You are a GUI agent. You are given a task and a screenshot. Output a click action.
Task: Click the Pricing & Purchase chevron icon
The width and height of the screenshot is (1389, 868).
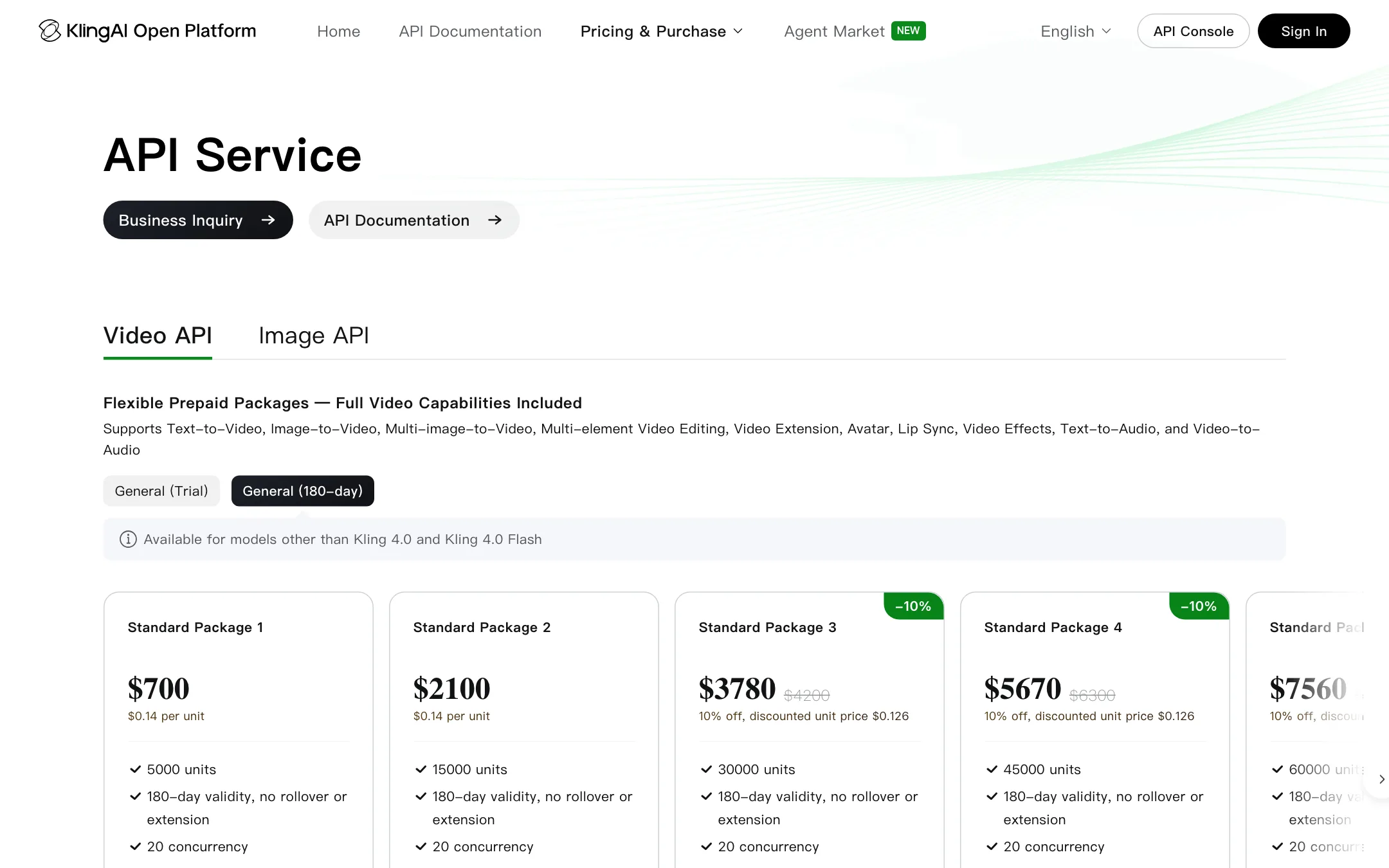[738, 32]
